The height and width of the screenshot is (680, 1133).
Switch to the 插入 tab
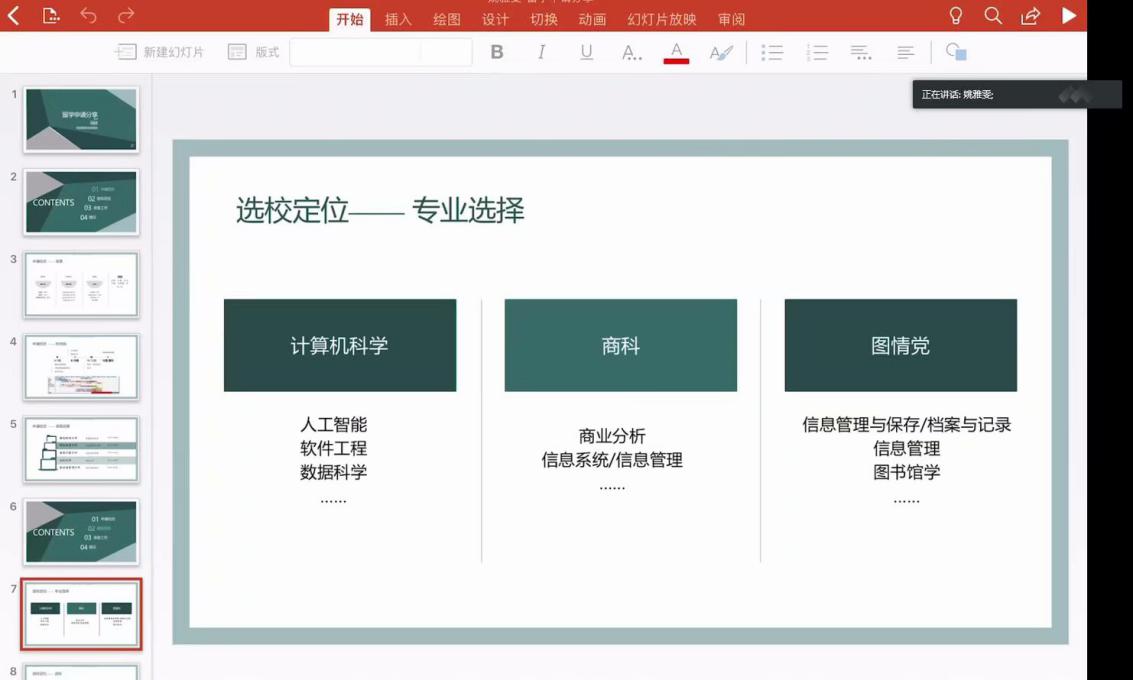(398, 19)
